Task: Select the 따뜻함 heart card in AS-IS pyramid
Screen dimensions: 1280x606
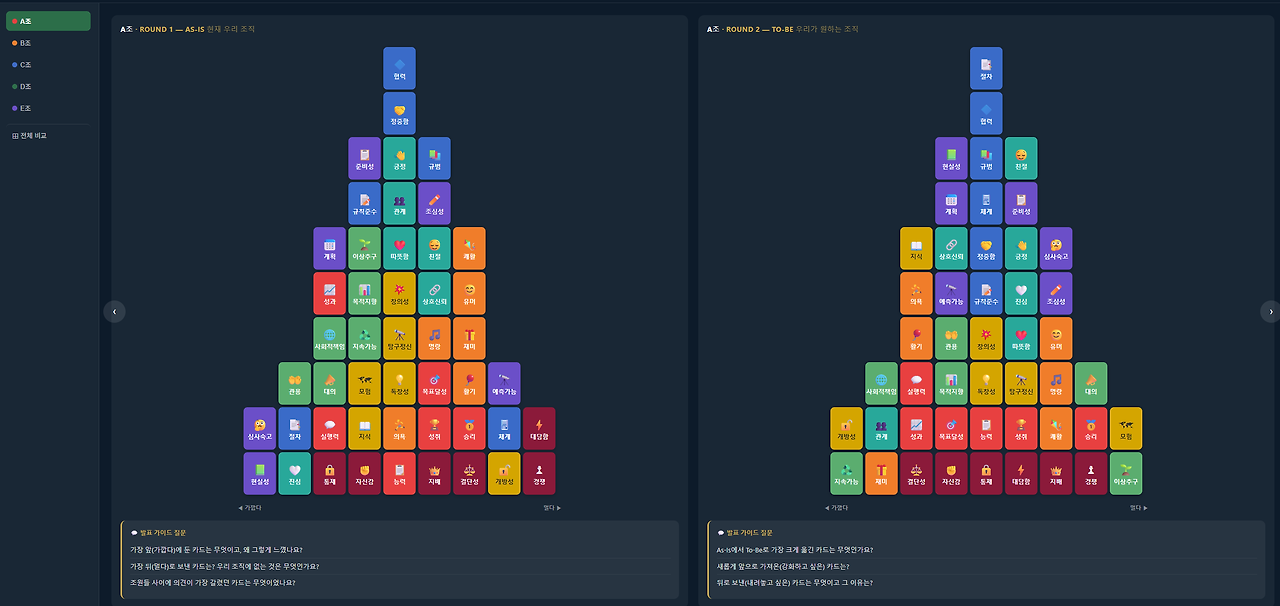Action: tap(399, 248)
